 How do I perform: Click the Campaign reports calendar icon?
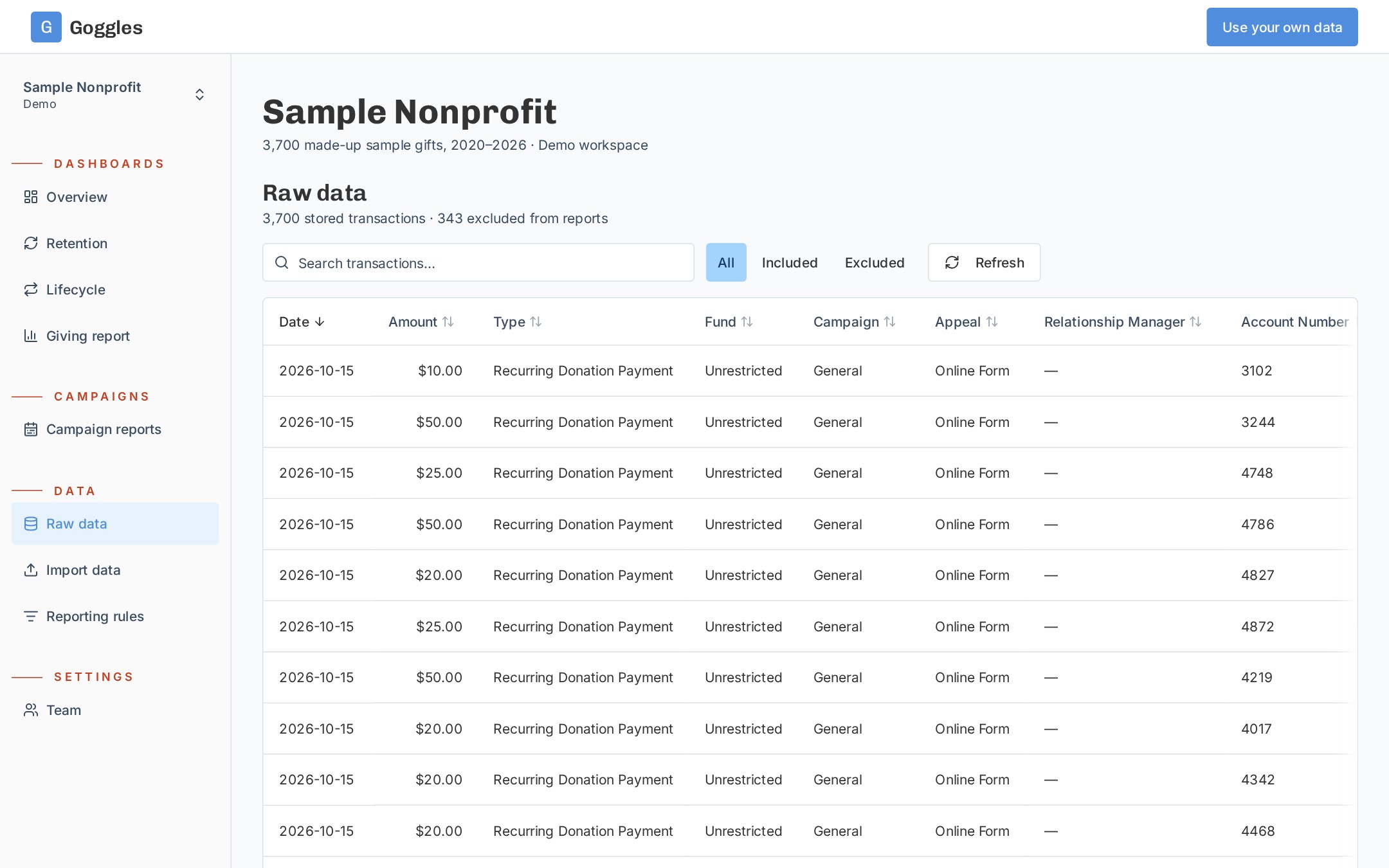pos(31,429)
